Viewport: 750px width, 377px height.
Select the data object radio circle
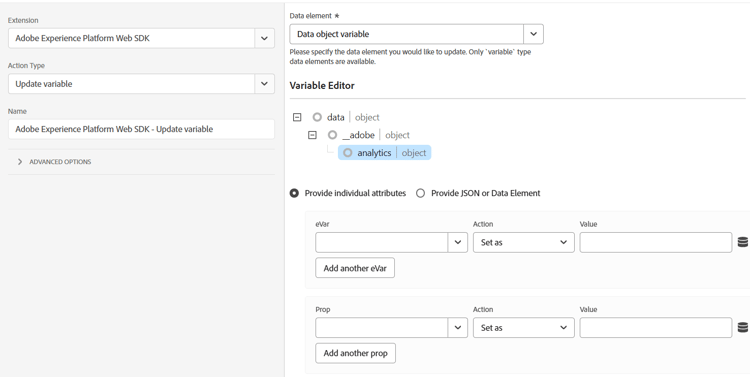317,117
